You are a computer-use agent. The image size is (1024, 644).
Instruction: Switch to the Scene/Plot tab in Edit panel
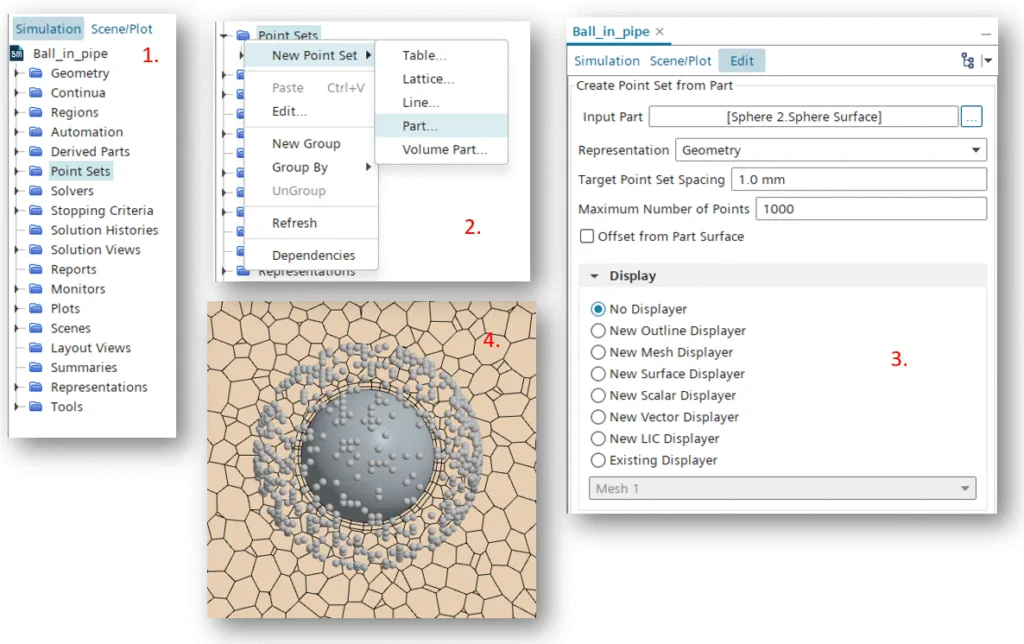tap(681, 61)
